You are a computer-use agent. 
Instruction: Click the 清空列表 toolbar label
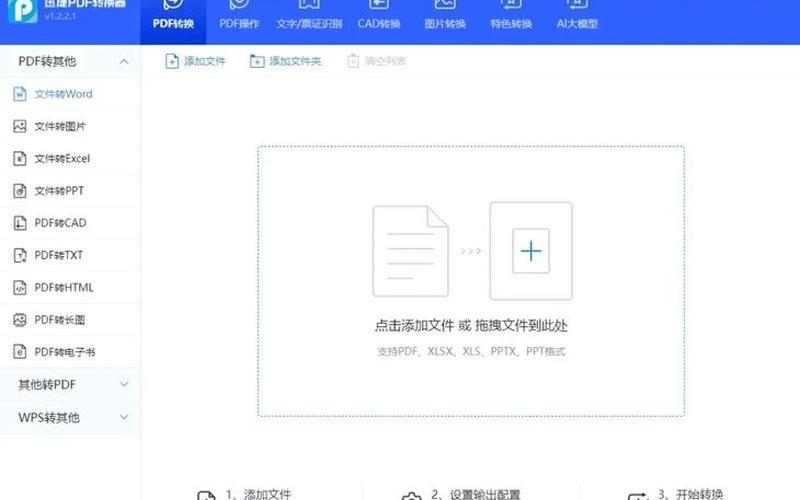click(385, 61)
